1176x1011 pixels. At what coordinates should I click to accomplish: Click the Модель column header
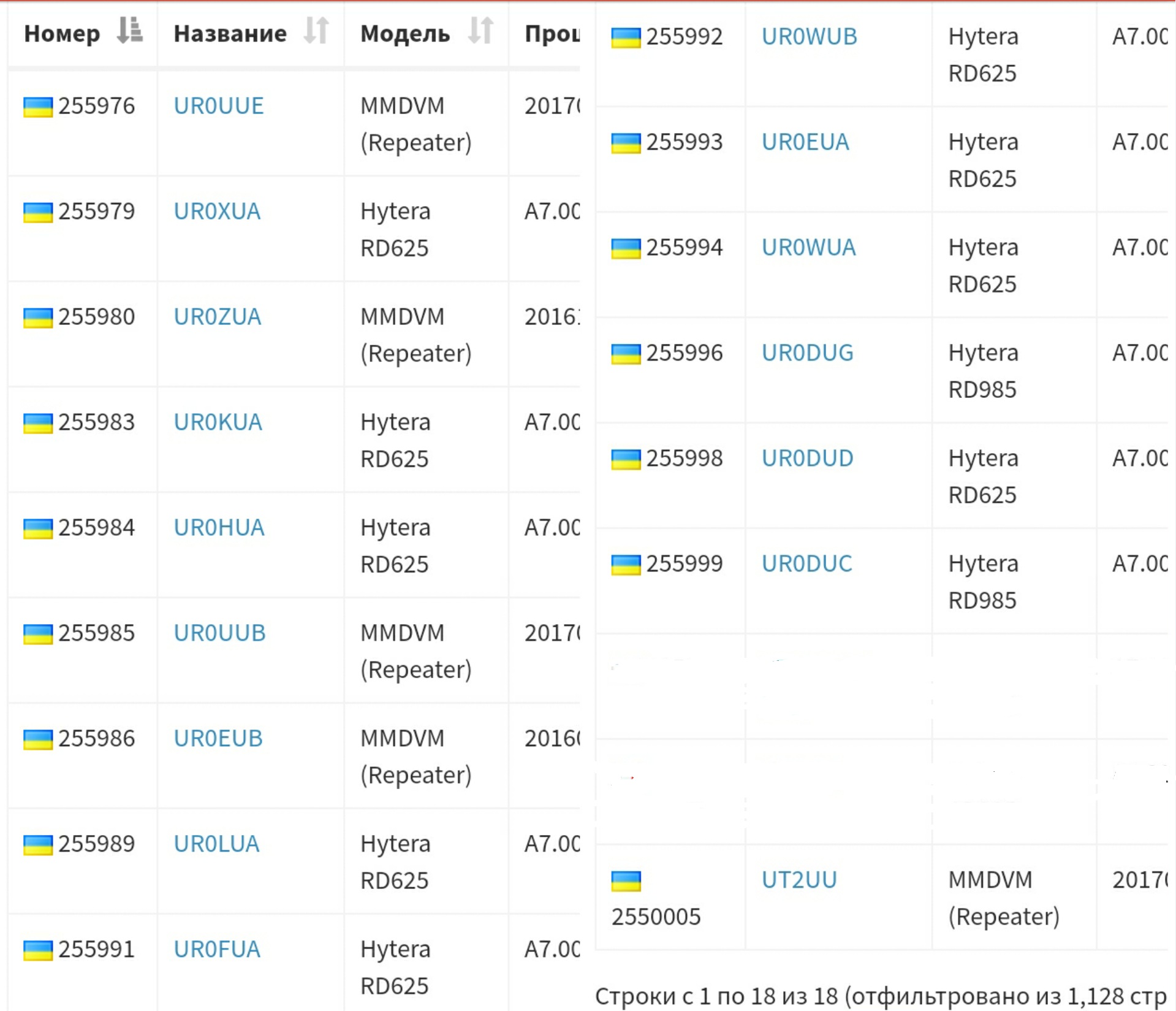(x=405, y=34)
